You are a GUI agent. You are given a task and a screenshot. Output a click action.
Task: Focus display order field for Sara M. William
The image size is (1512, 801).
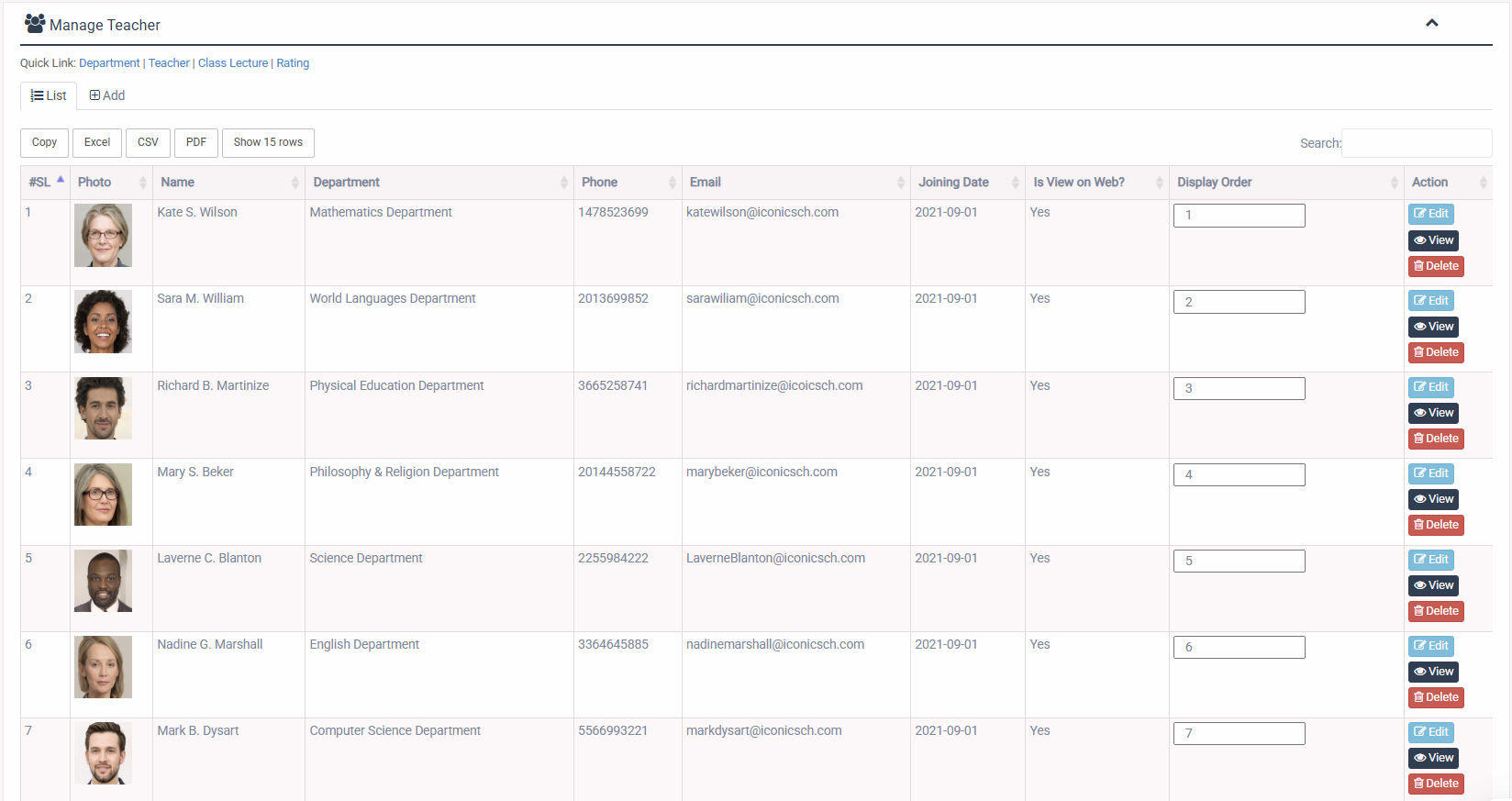click(1239, 302)
